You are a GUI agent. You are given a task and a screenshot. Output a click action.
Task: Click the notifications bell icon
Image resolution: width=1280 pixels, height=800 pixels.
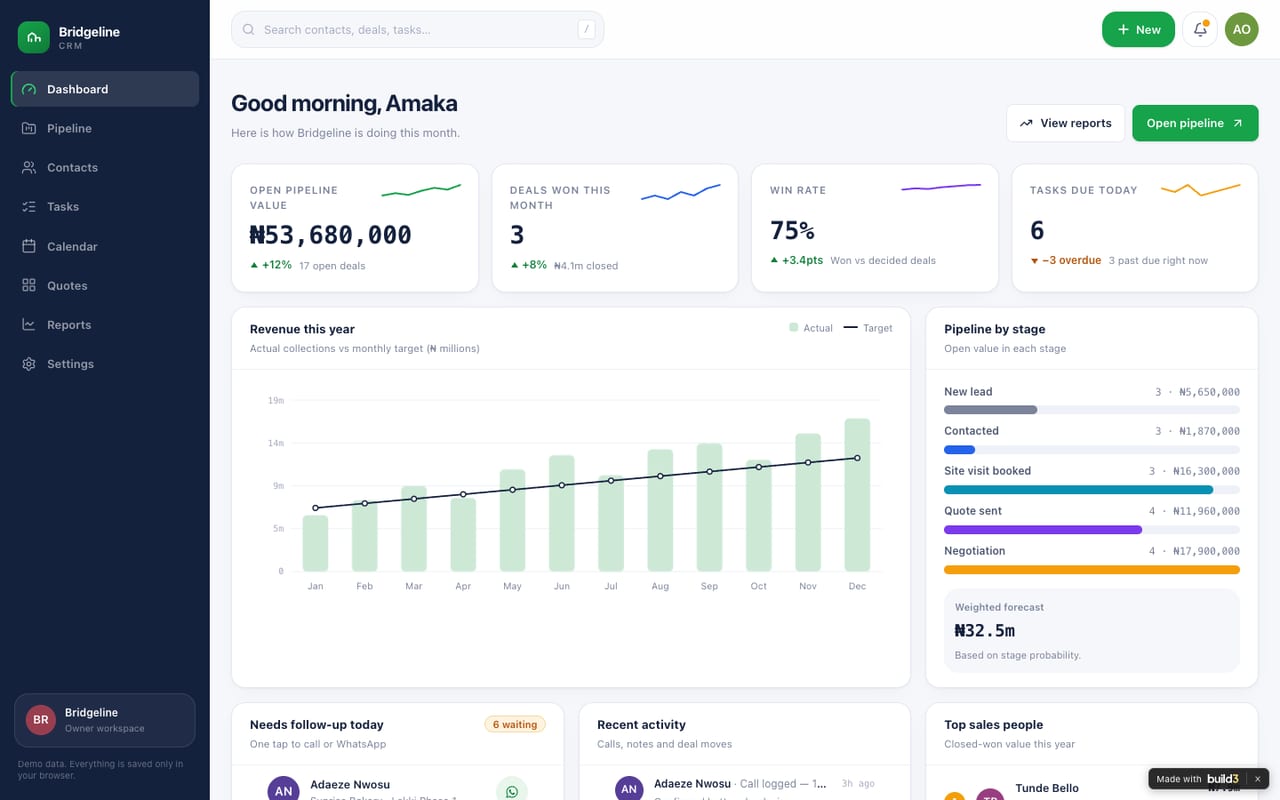(1200, 29)
